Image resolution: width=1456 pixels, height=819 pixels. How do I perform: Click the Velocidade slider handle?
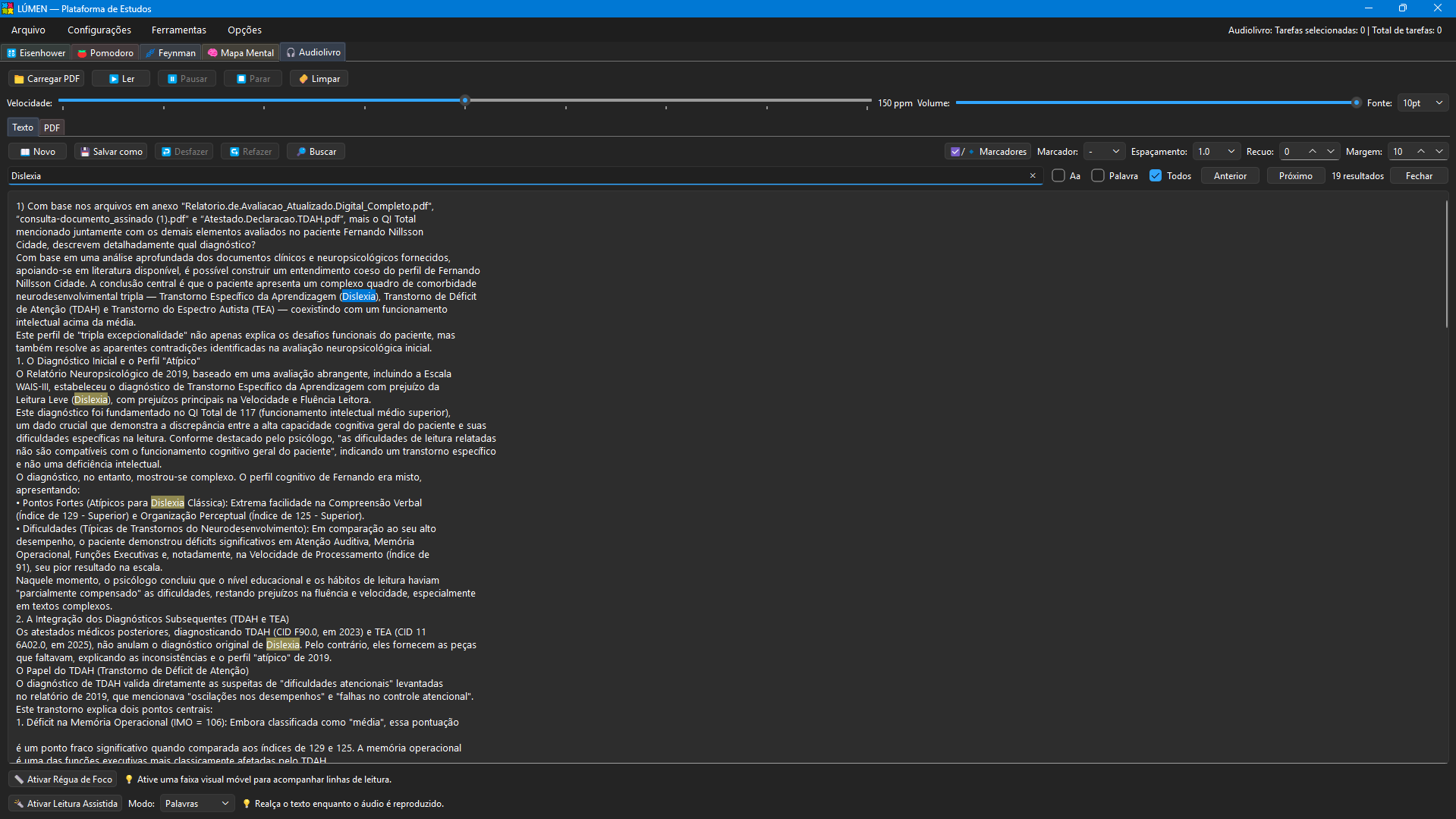coord(465,100)
